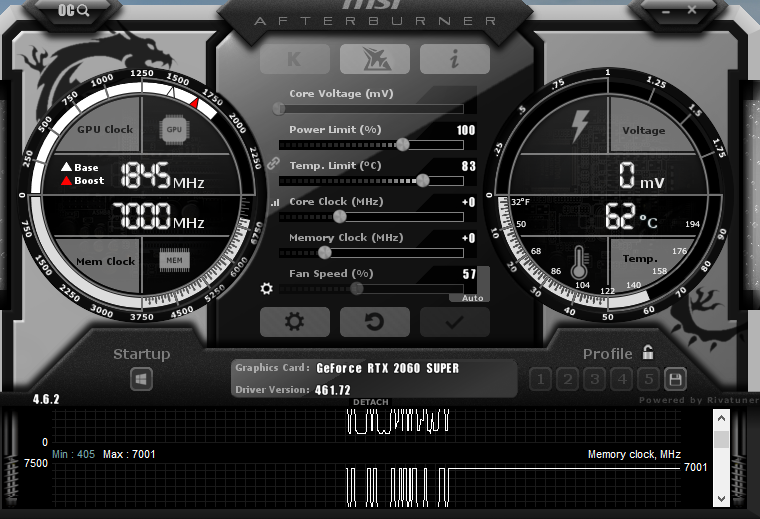Click the Fan Speed value 57
This screenshot has height=519, width=760.
click(x=469, y=274)
